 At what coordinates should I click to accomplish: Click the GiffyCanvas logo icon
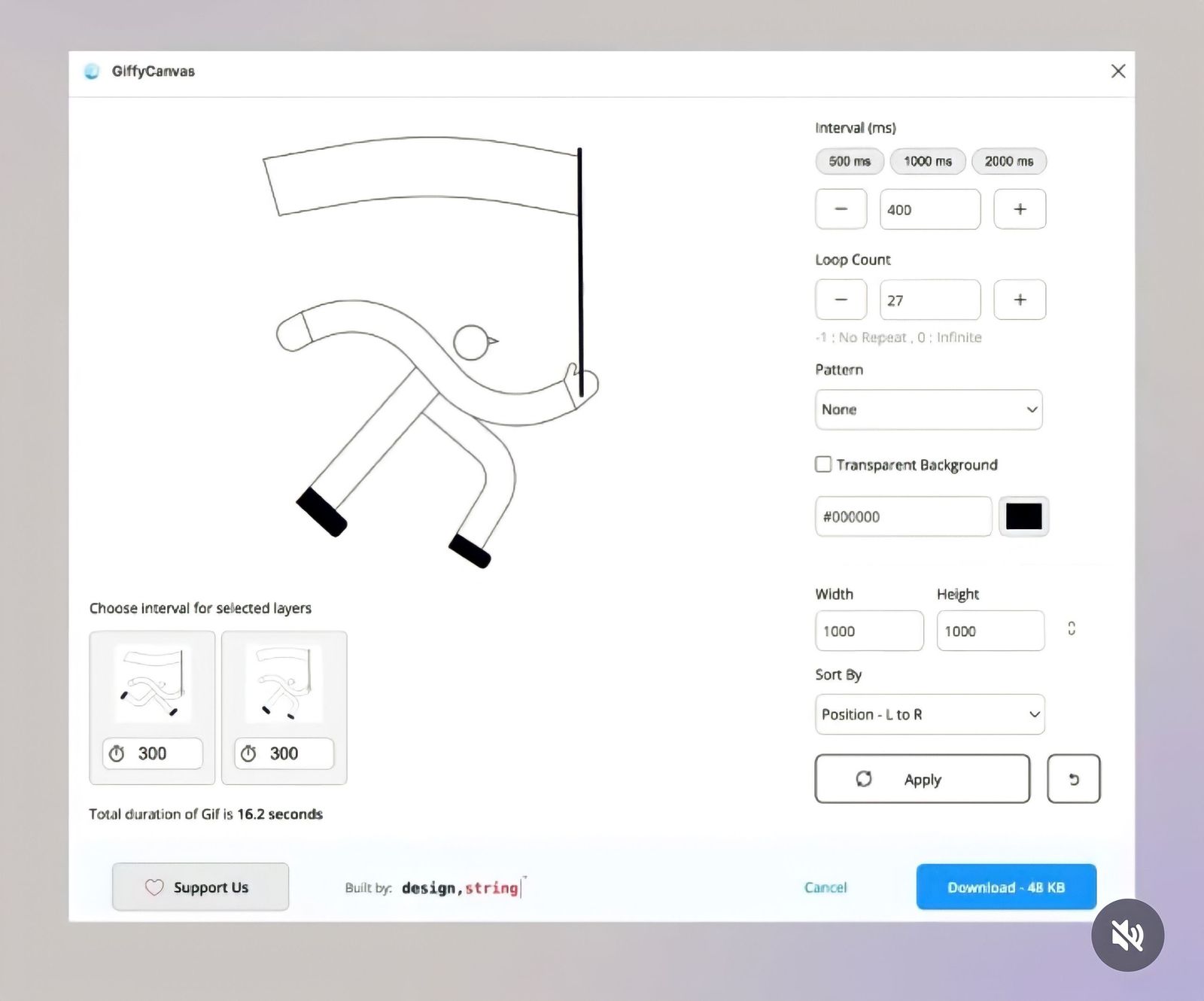tap(92, 71)
